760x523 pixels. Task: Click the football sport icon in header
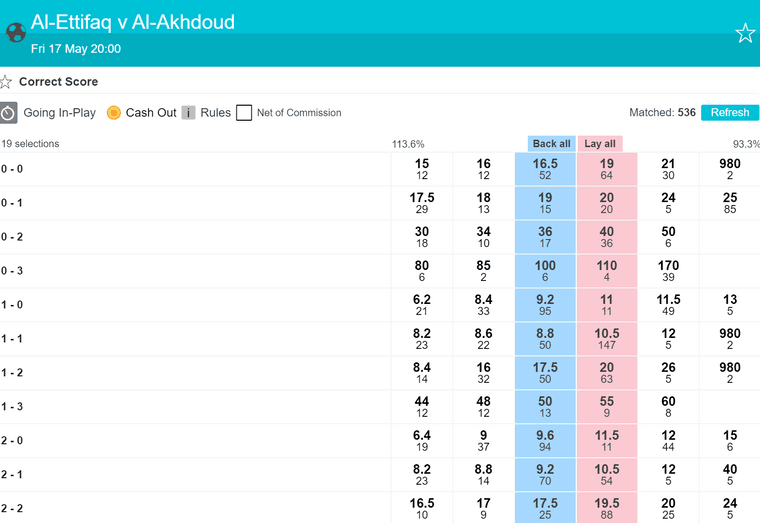(16, 32)
